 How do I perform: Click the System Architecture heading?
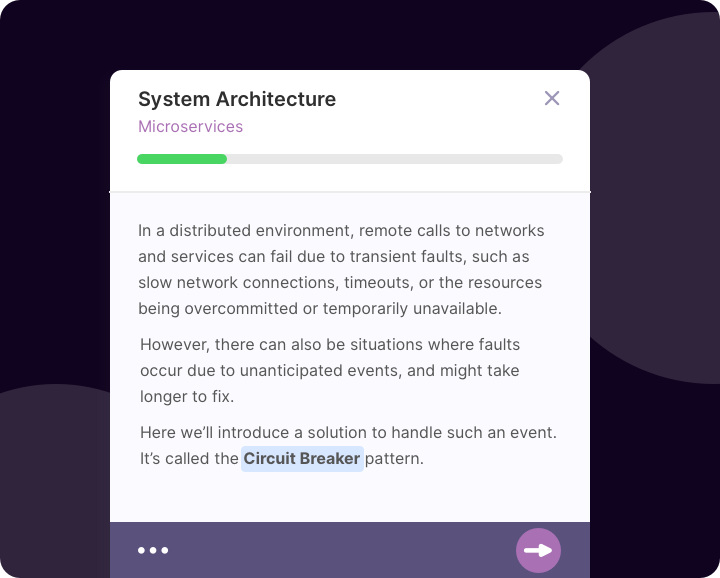coord(237,99)
